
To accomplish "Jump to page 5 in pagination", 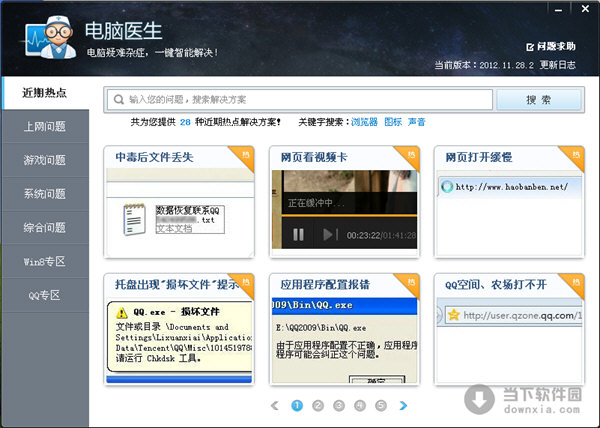I will [381, 405].
